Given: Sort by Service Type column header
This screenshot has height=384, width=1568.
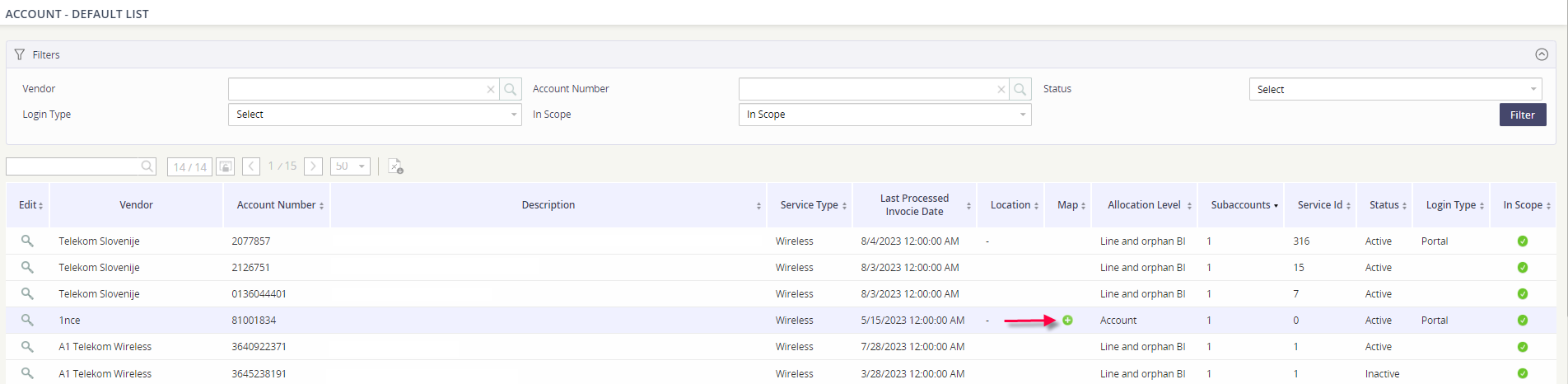Looking at the screenshot, I should point(810,204).
